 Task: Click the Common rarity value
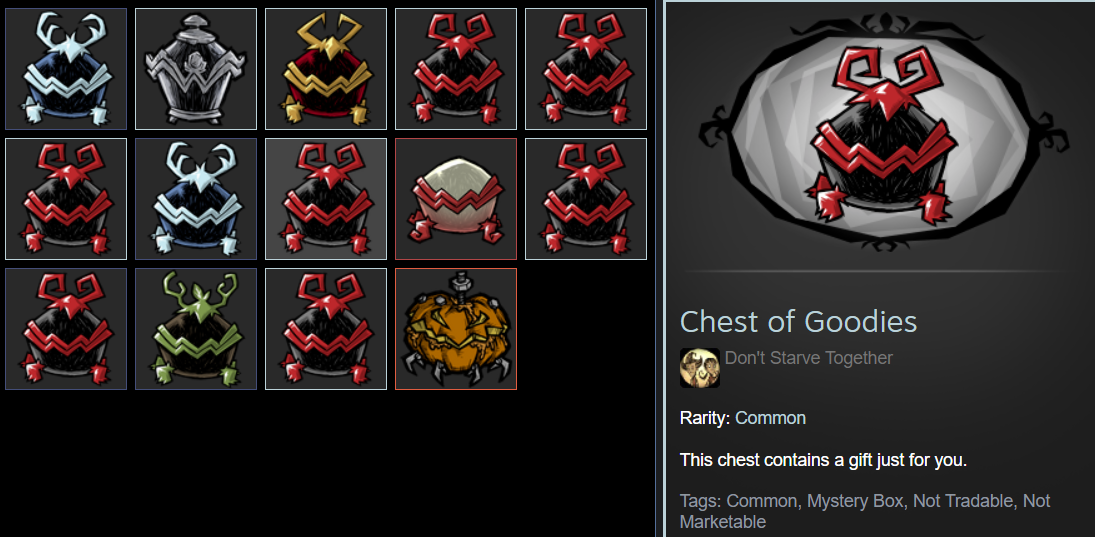click(x=770, y=418)
